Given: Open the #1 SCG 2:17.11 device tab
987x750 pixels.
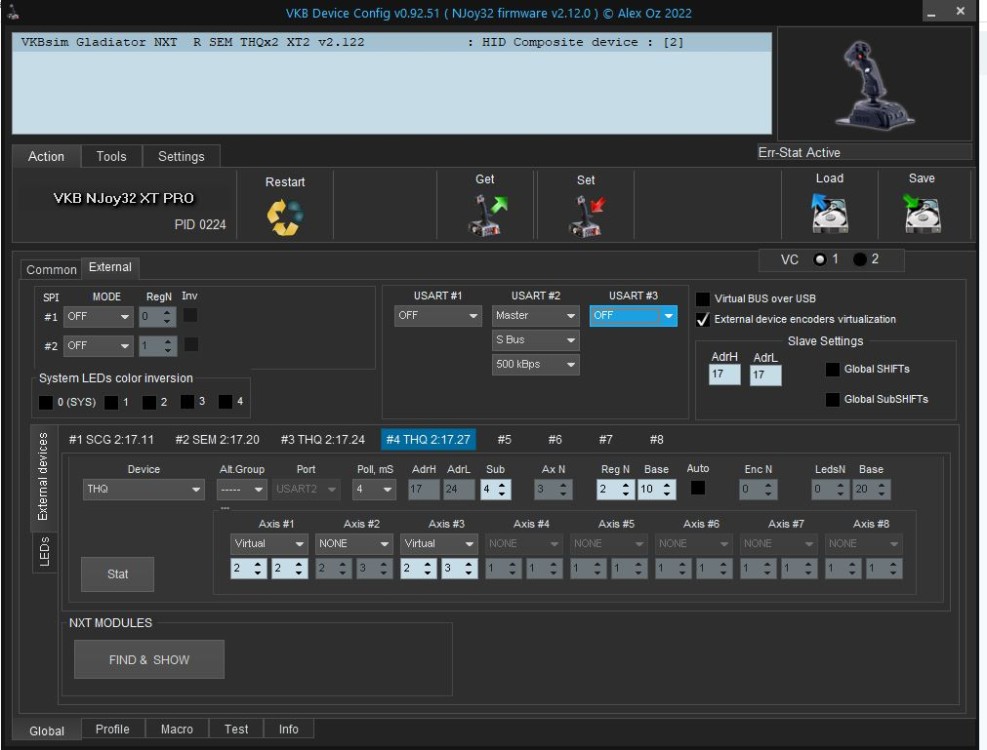Looking at the screenshot, I should (111, 439).
